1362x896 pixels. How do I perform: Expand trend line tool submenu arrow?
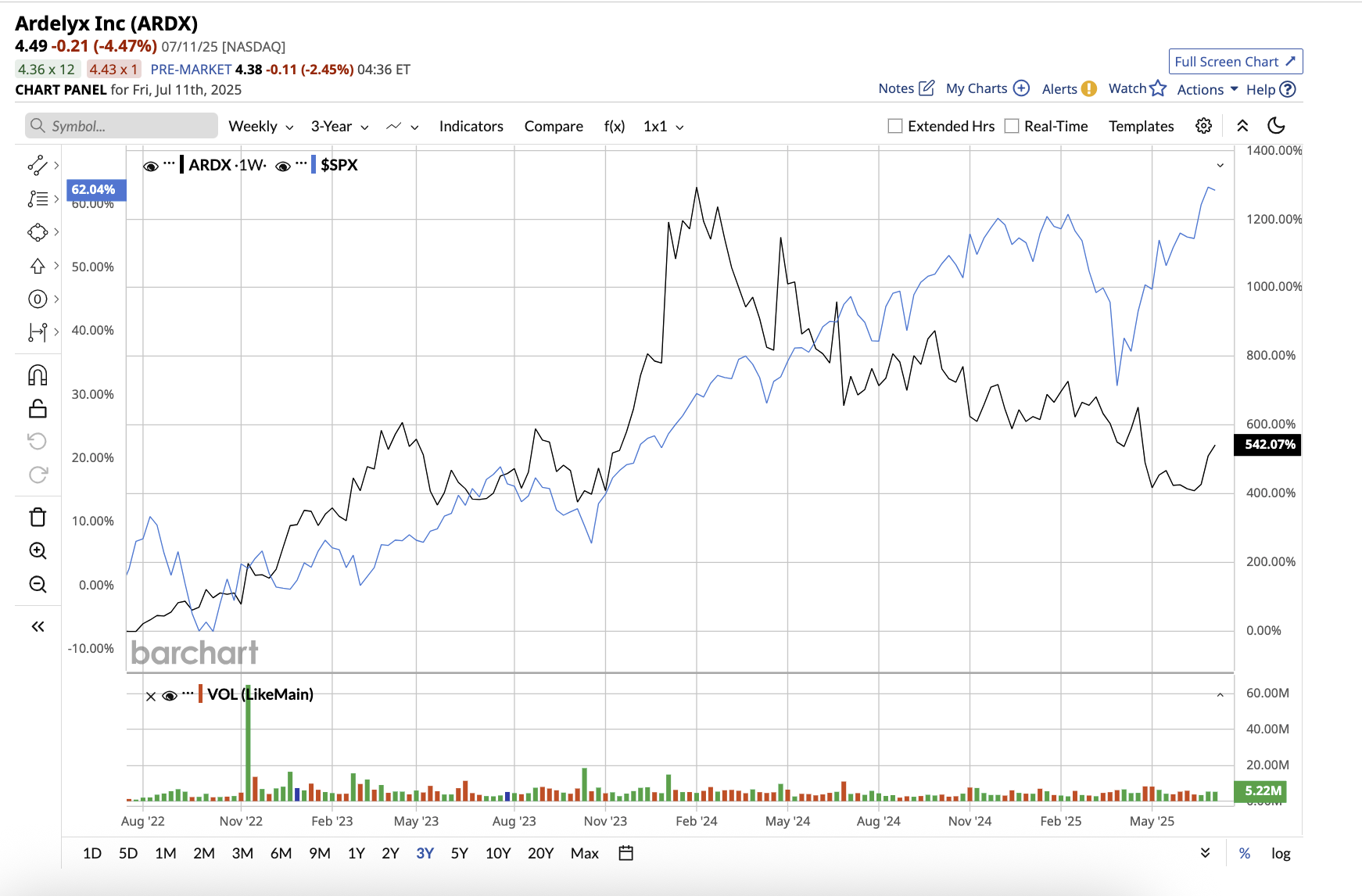point(56,165)
